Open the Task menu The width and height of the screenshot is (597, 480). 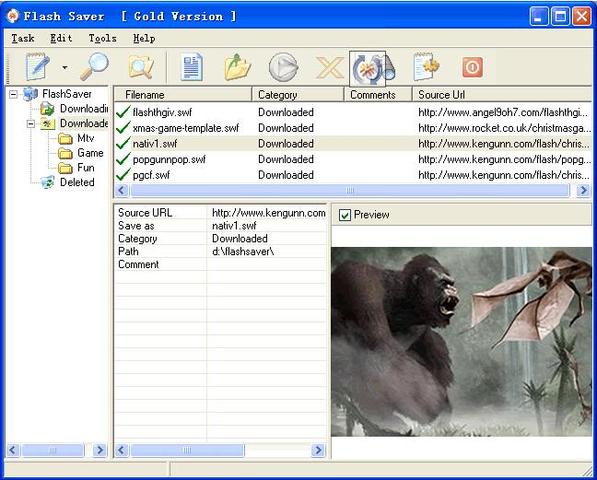[x=22, y=38]
